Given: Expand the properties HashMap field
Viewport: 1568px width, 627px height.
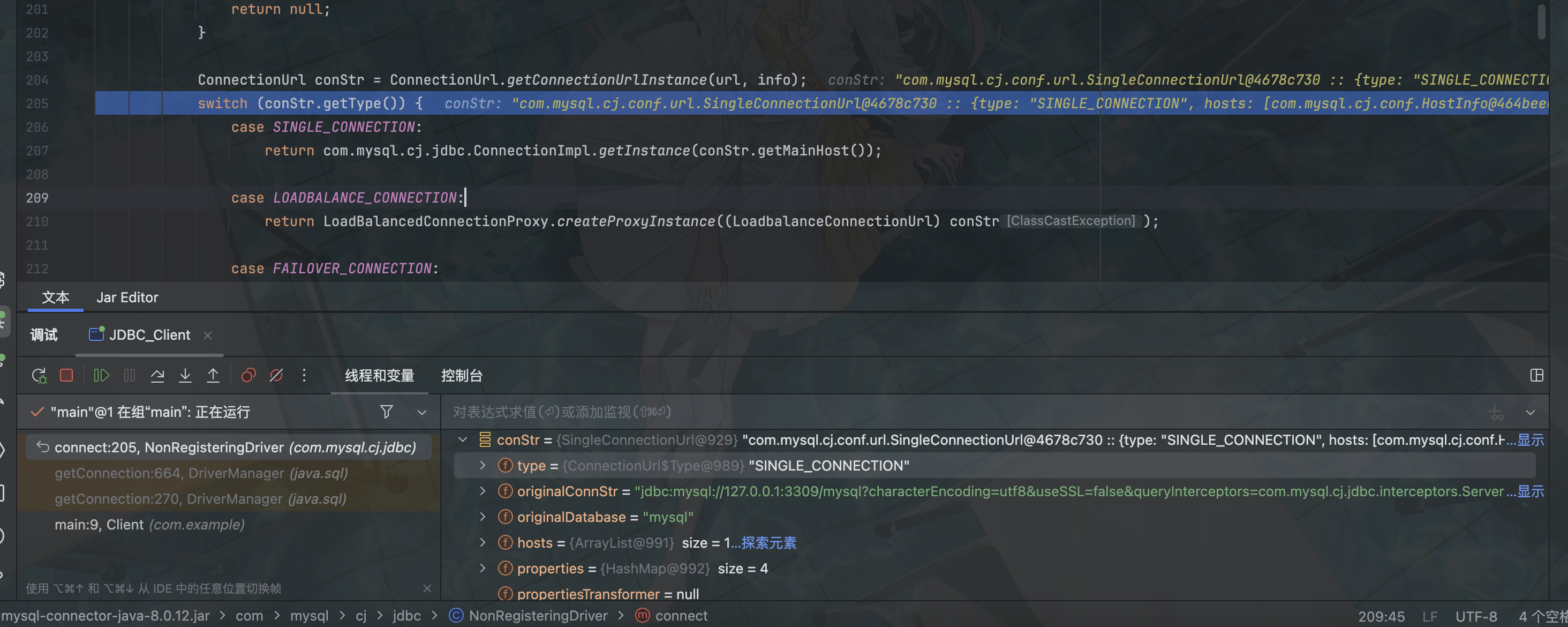Looking at the screenshot, I should 483,568.
